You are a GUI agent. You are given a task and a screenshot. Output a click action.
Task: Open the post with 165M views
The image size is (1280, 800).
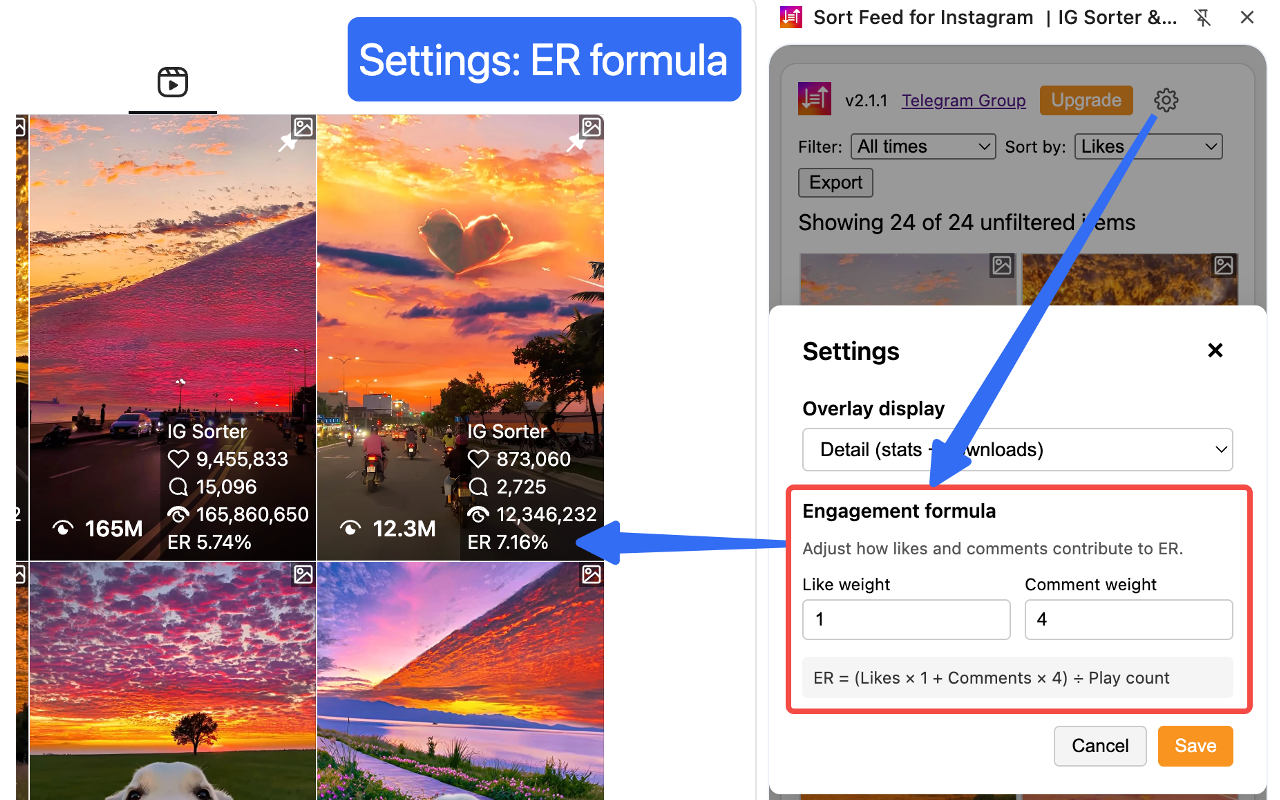pos(173,337)
